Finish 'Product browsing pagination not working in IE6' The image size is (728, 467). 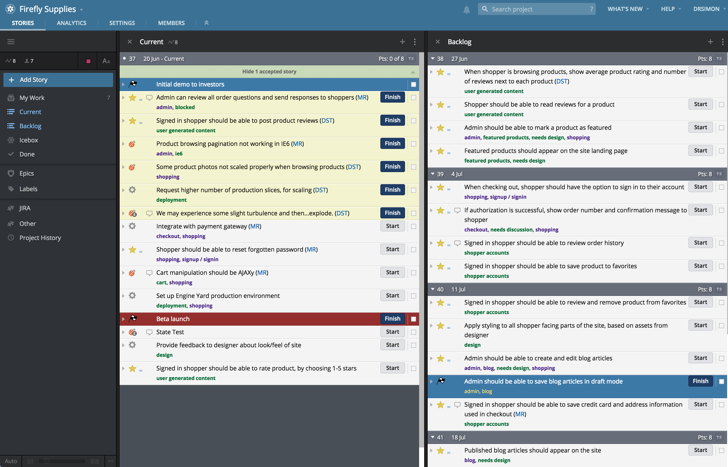click(392, 143)
